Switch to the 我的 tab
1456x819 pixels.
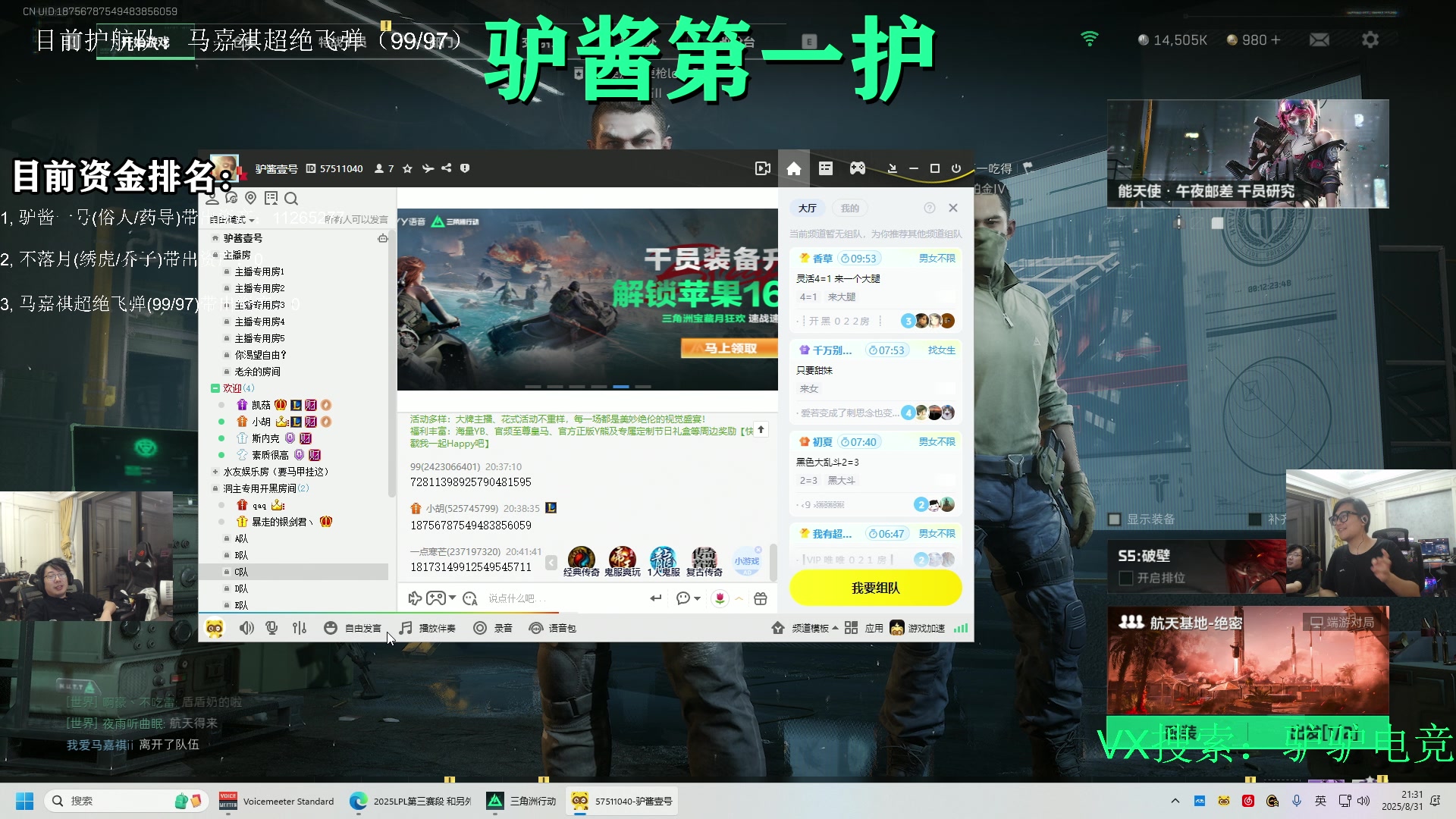point(850,208)
